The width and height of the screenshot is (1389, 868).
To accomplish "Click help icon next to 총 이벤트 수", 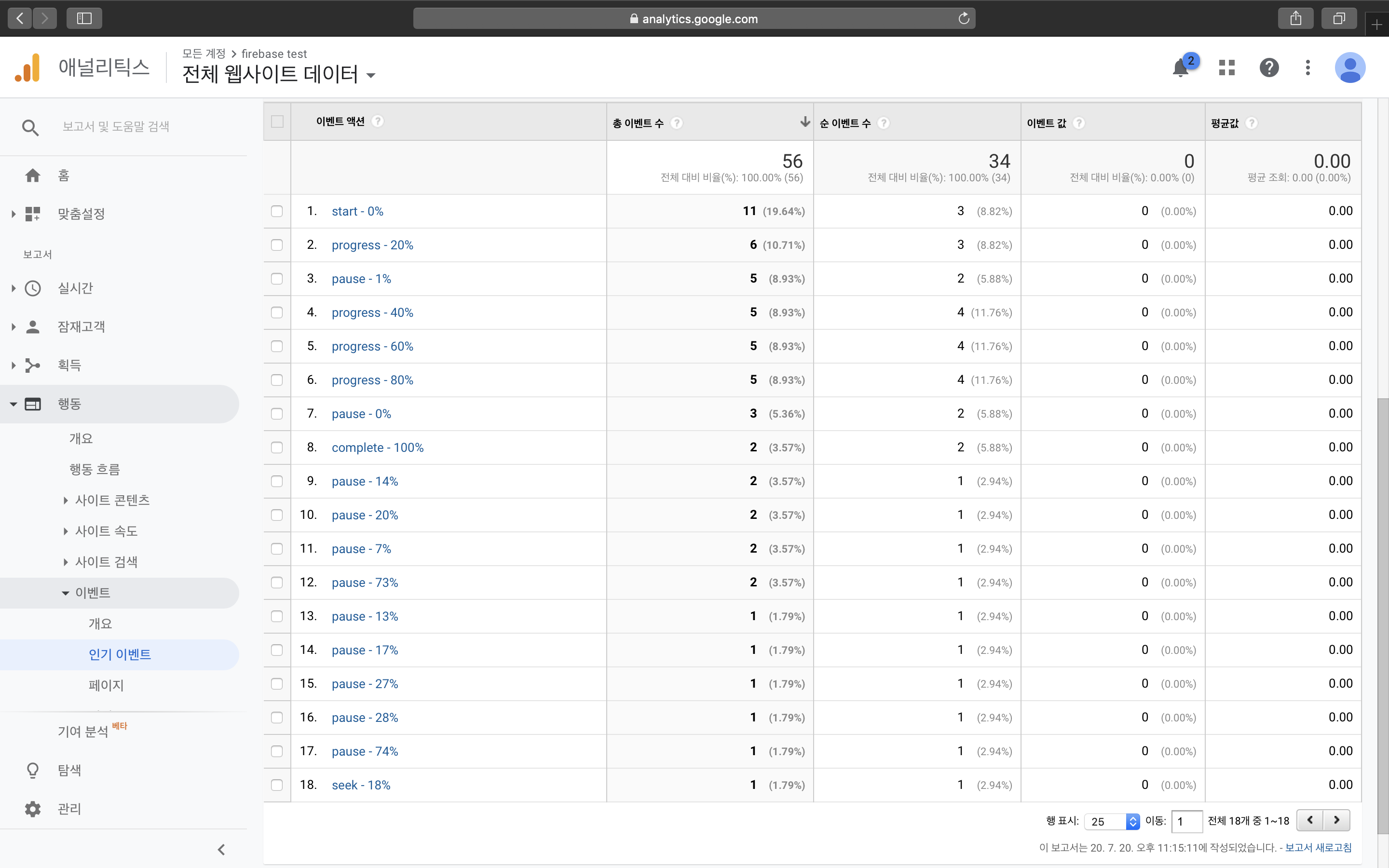I will (x=677, y=123).
